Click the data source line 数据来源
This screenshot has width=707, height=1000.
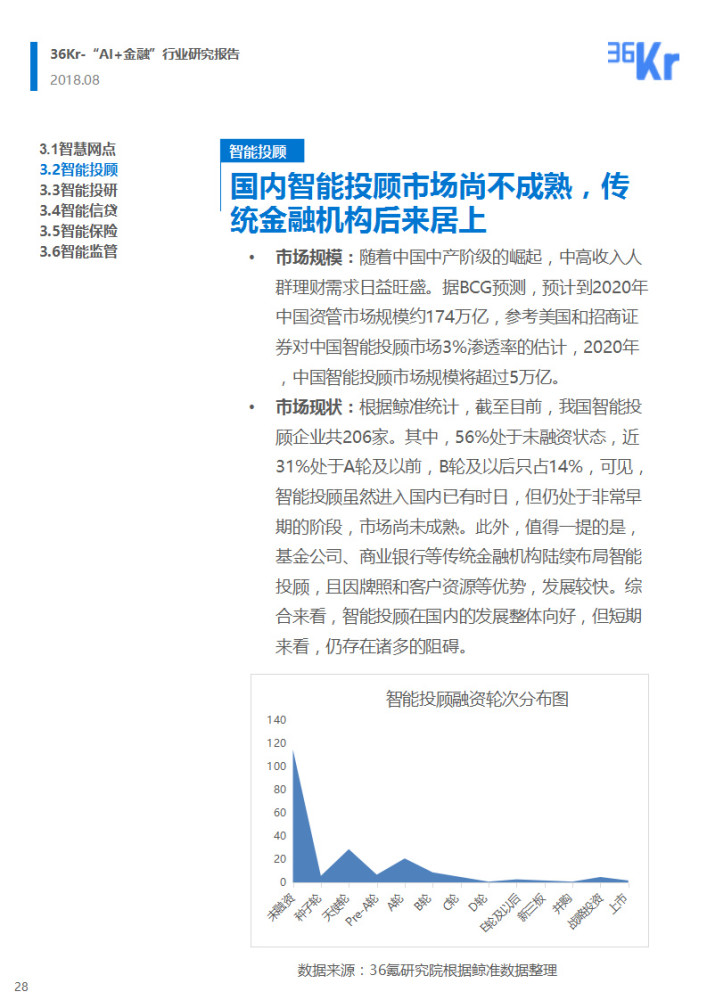[426, 971]
